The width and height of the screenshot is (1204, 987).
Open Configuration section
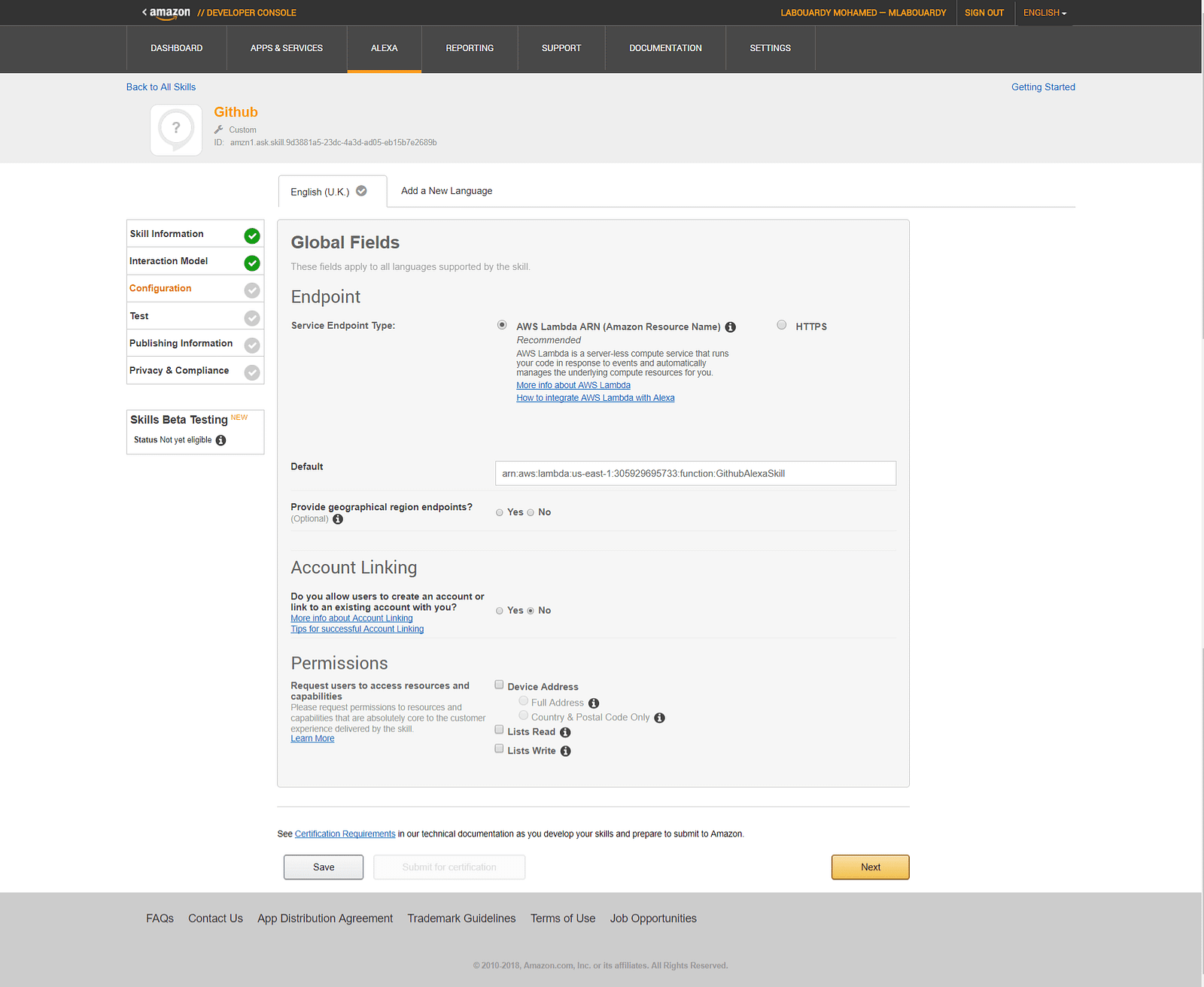click(x=196, y=288)
